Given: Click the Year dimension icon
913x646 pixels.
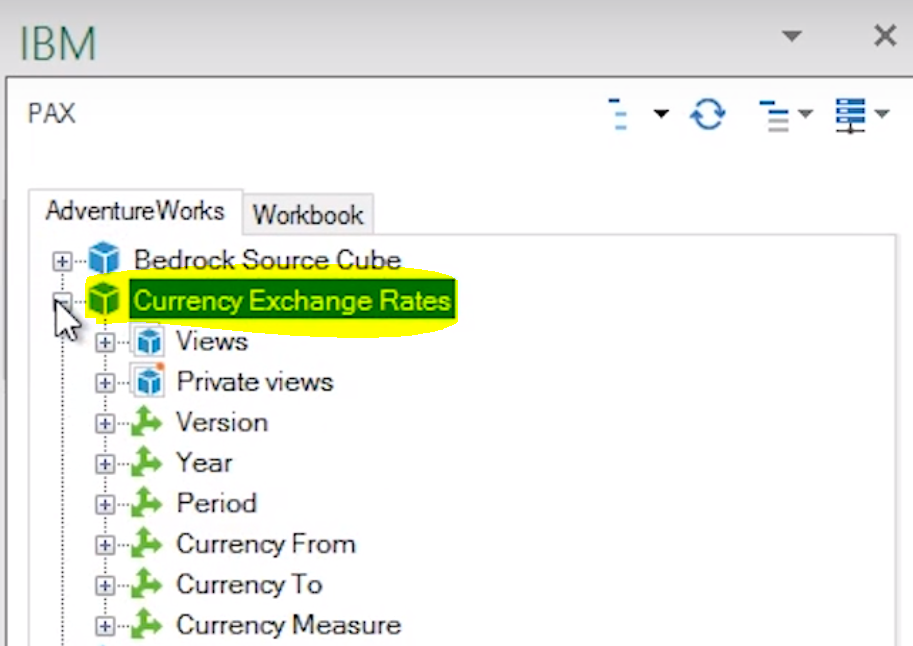Looking at the screenshot, I should coord(146,463).
